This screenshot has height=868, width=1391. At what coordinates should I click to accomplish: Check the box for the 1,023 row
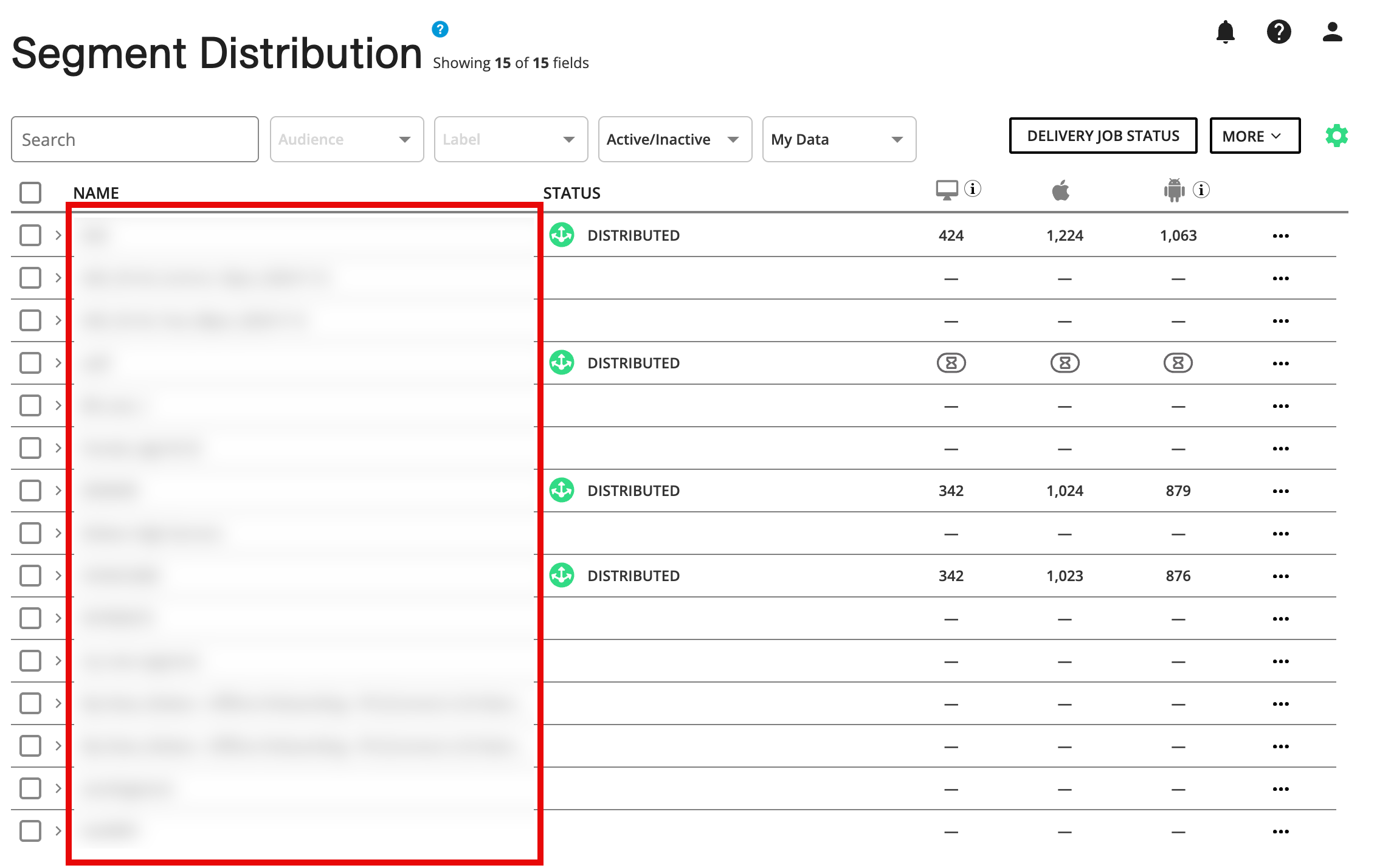click(30, 576)
